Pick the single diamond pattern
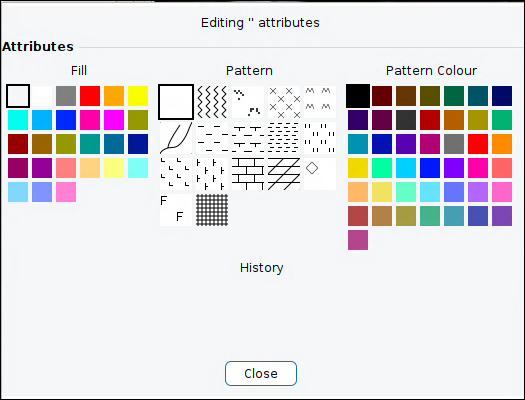This screenshot has height=400, width=525. click(320, 174)
